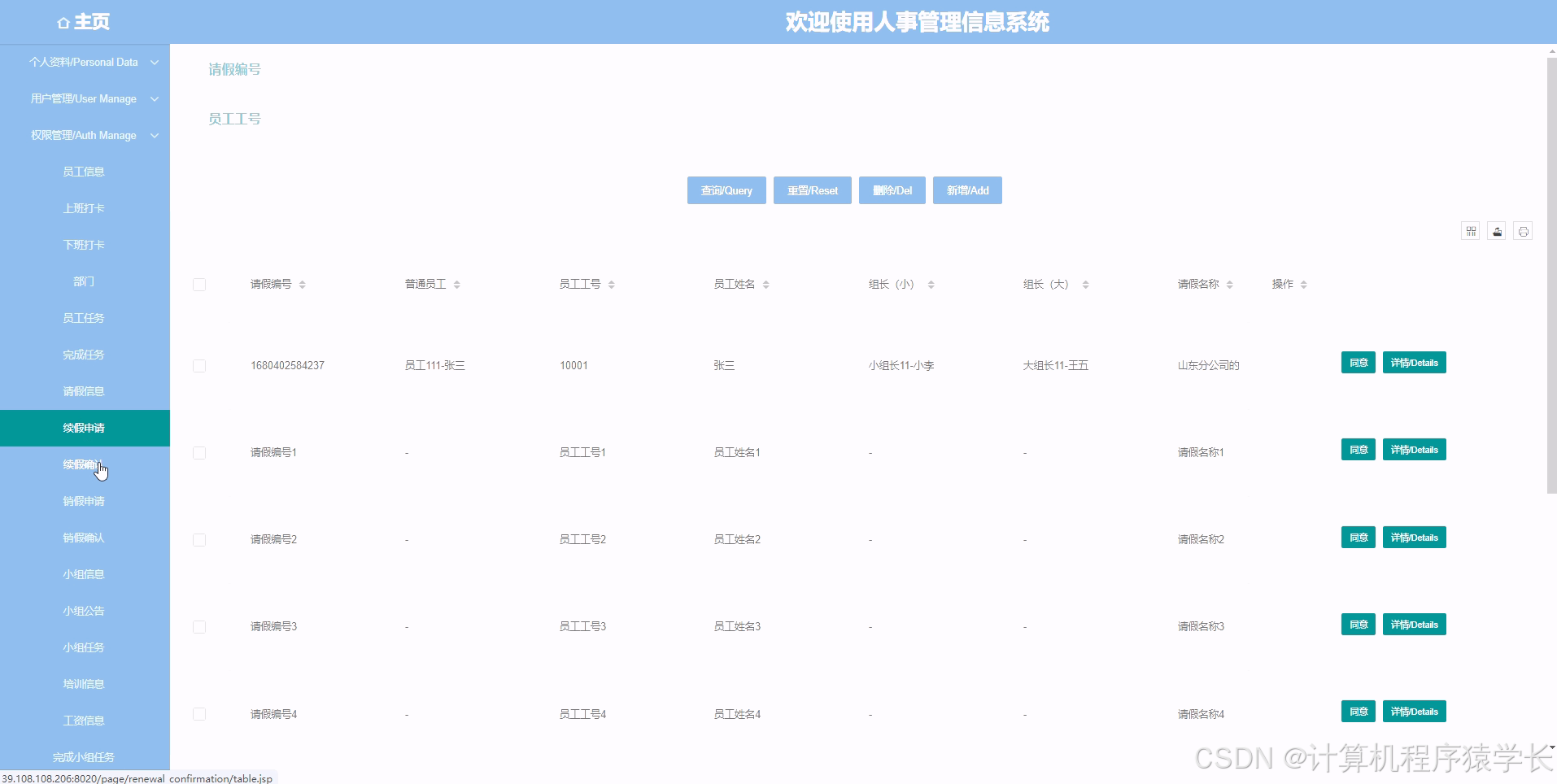Click the export/save icon in table toolbar
The height and width of the screenshot is (784, 1557).
coord(1497,231)
